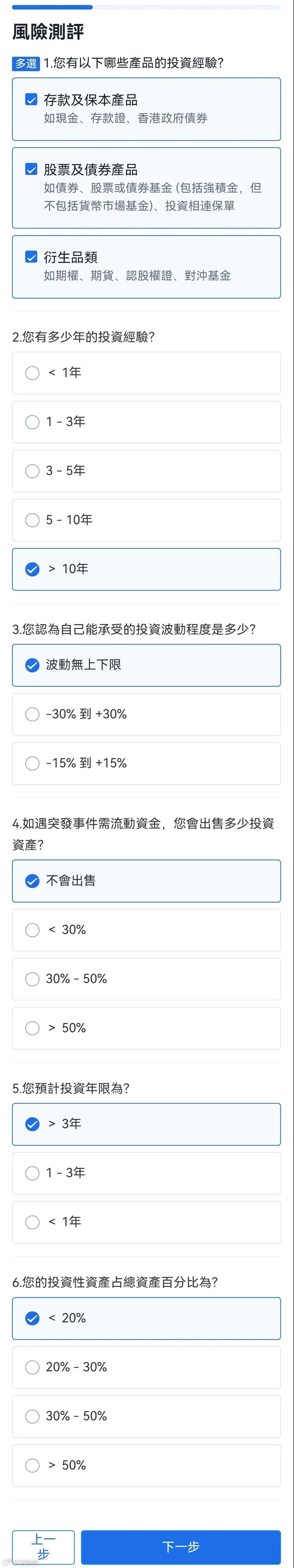The width and height of the screenshot is (294, 1568).
Task: Pick 30% - 50% in question 4
Action: click(146, 979)
